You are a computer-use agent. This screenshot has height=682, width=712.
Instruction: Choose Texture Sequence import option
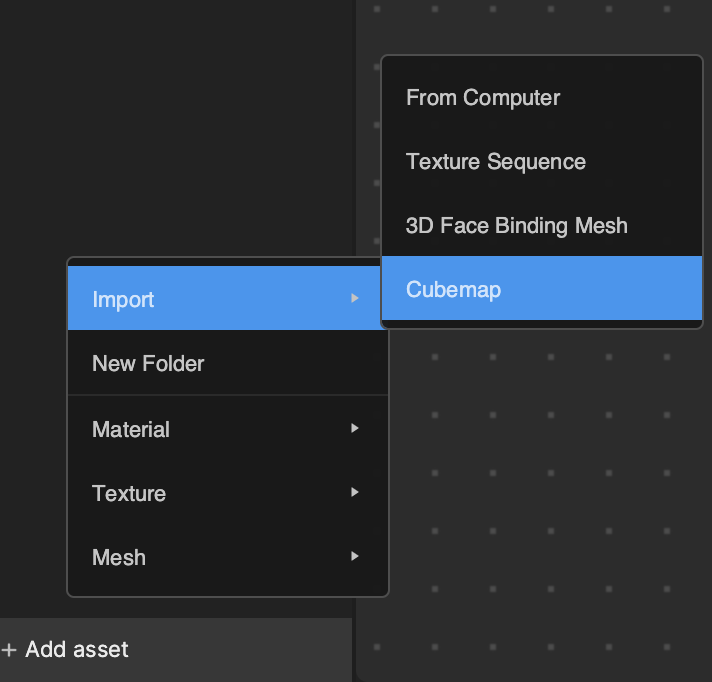pyautogui.click(x=542, y=162)
